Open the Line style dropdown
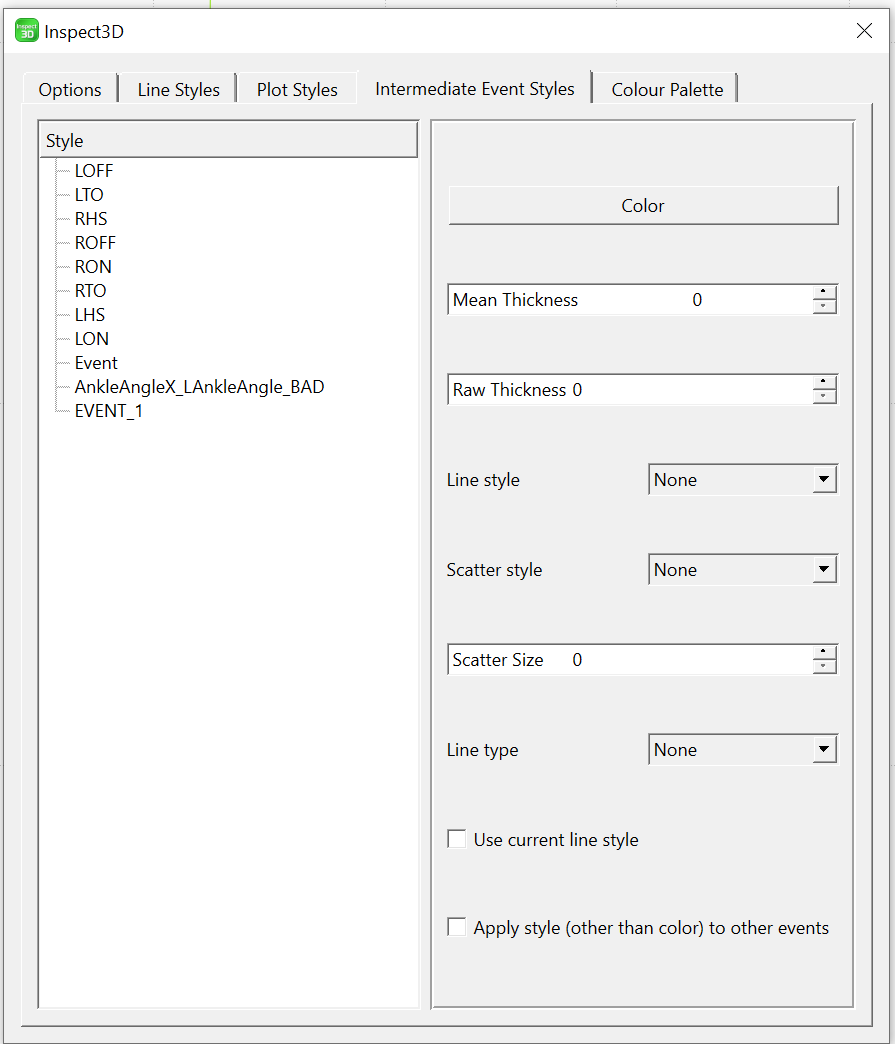 tap(743, 479)
